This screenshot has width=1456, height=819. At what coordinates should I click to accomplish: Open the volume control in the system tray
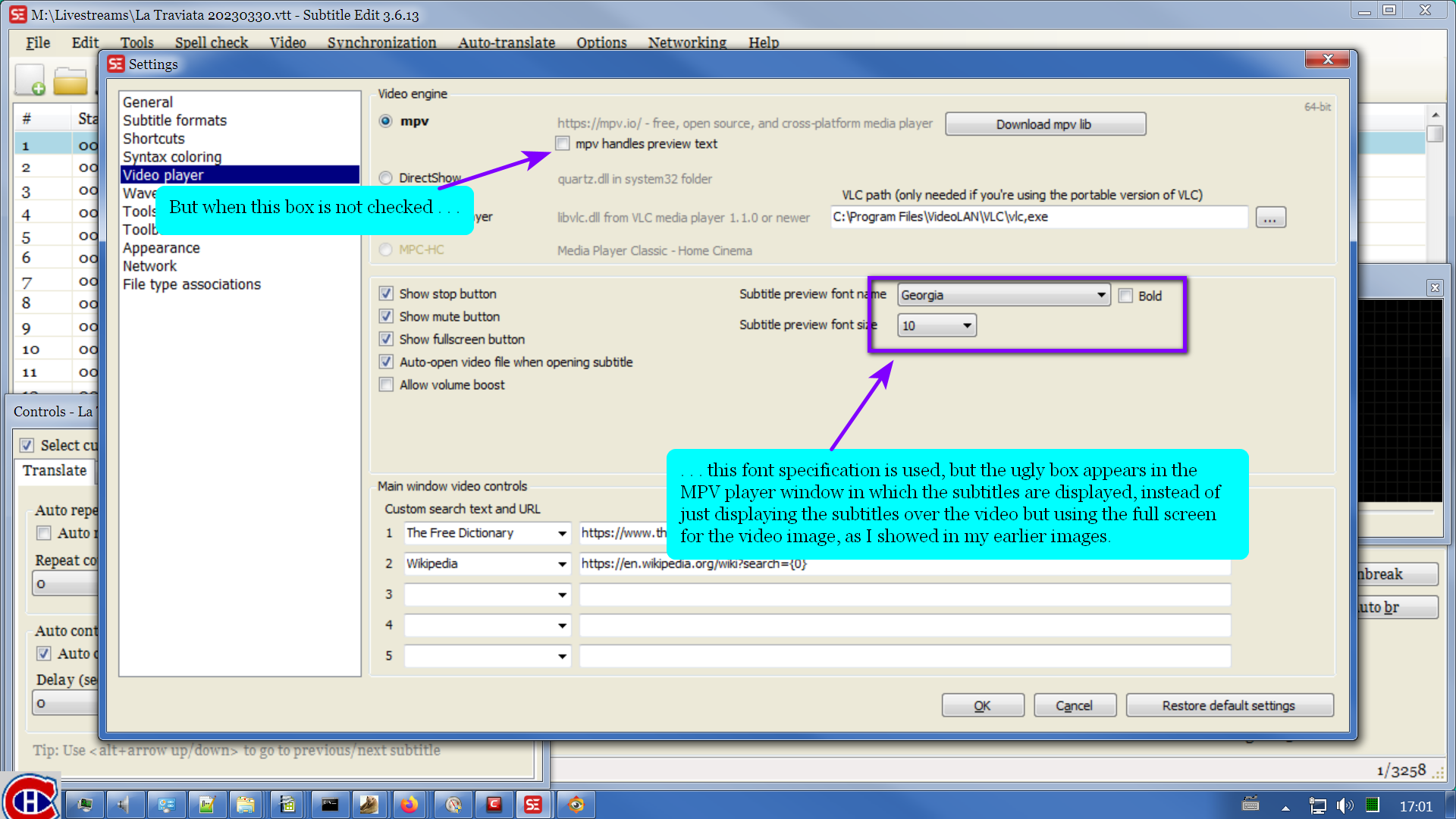tap(1345, 805)
